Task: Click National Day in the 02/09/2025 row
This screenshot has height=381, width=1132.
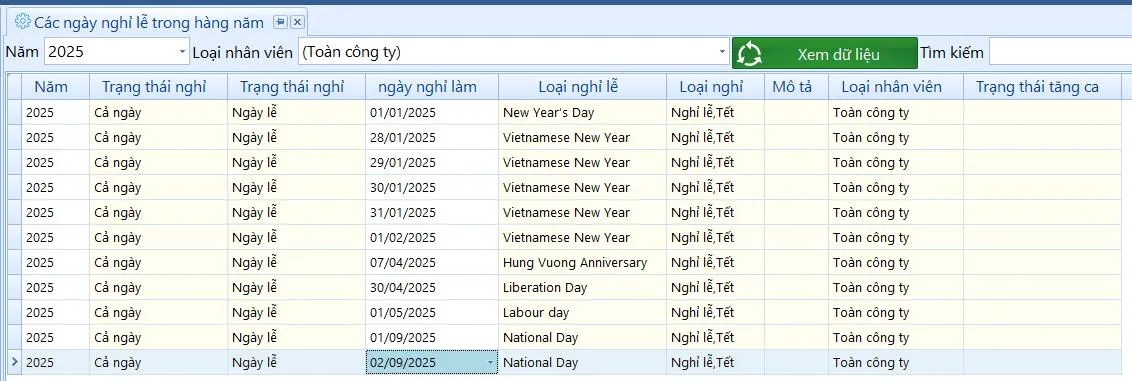Action: [x=583, y=362]
